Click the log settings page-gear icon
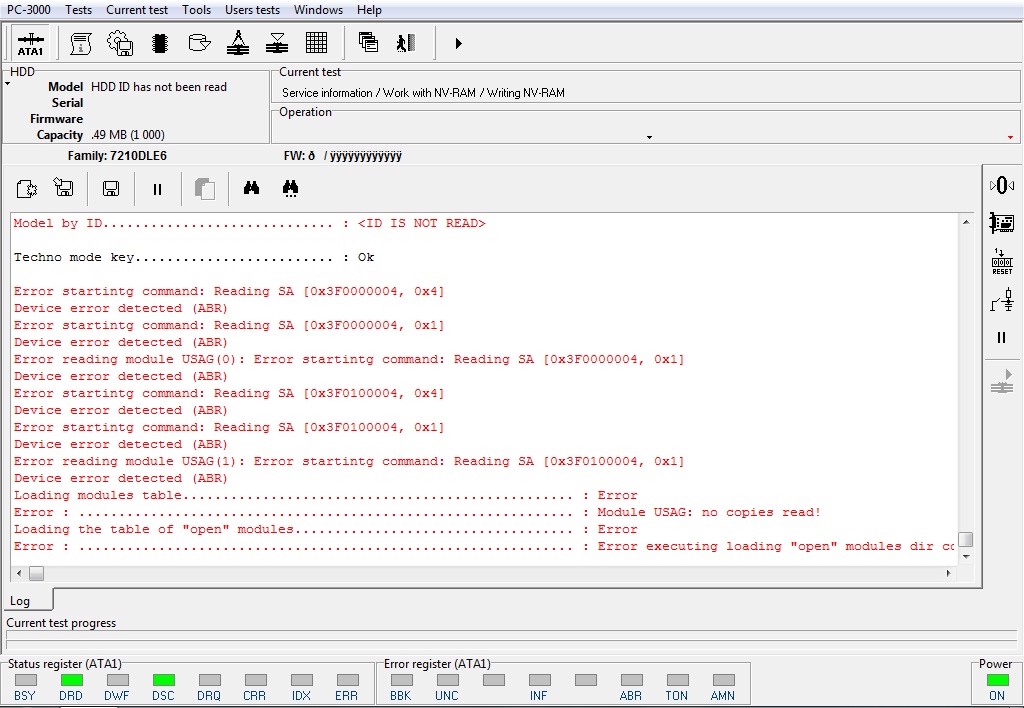 click(x=27, y=189)
